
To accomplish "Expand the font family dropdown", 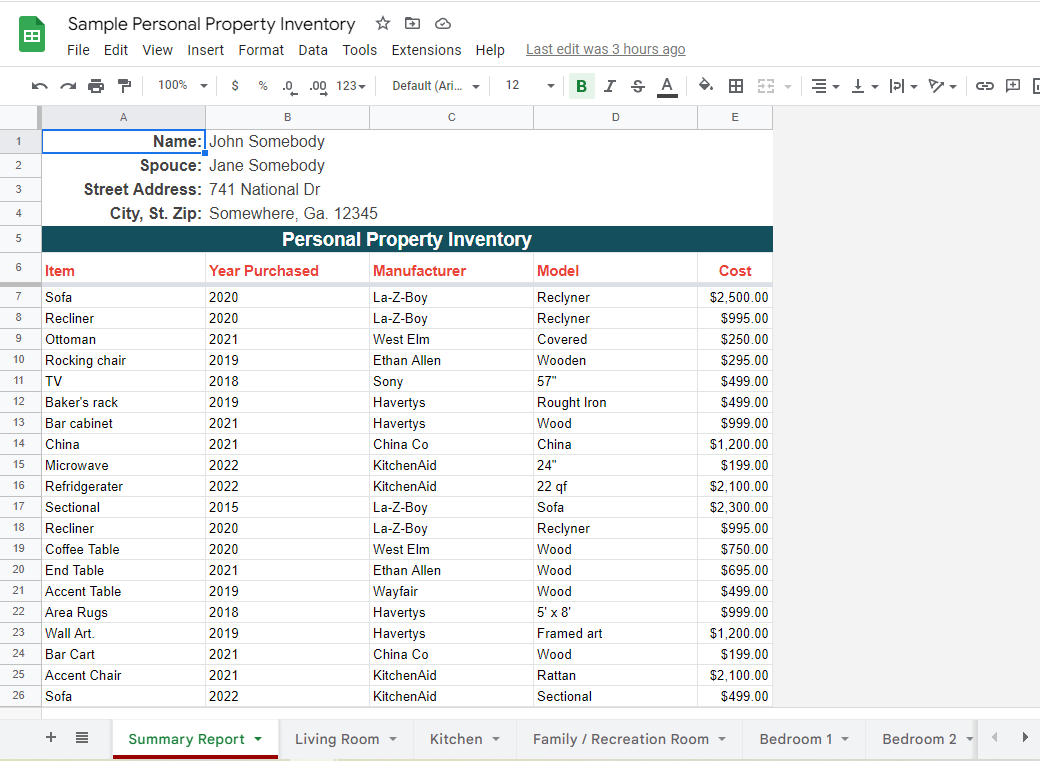I will pos(435,86).
